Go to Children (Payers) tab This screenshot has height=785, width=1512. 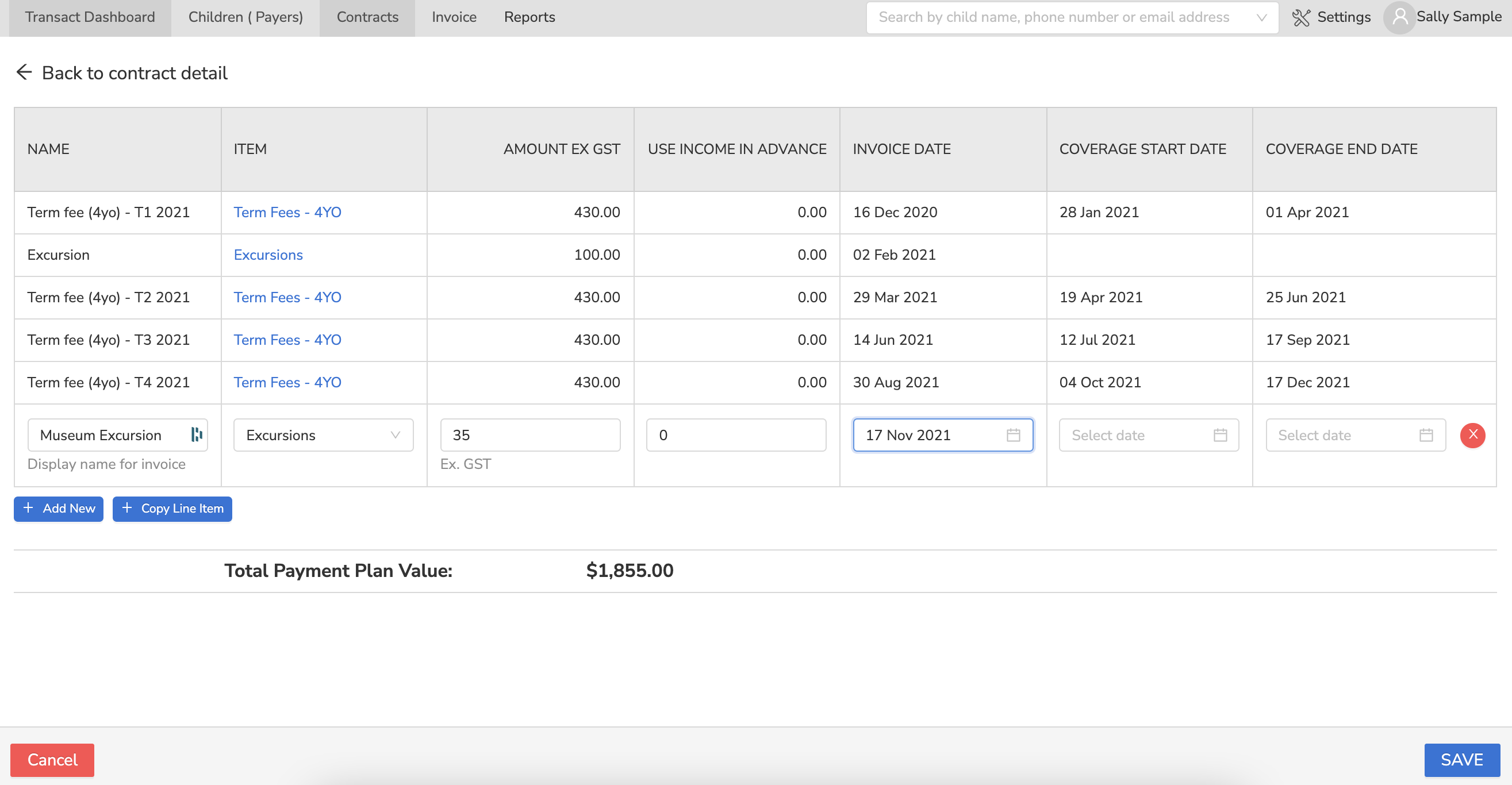[x=245, y=17]
